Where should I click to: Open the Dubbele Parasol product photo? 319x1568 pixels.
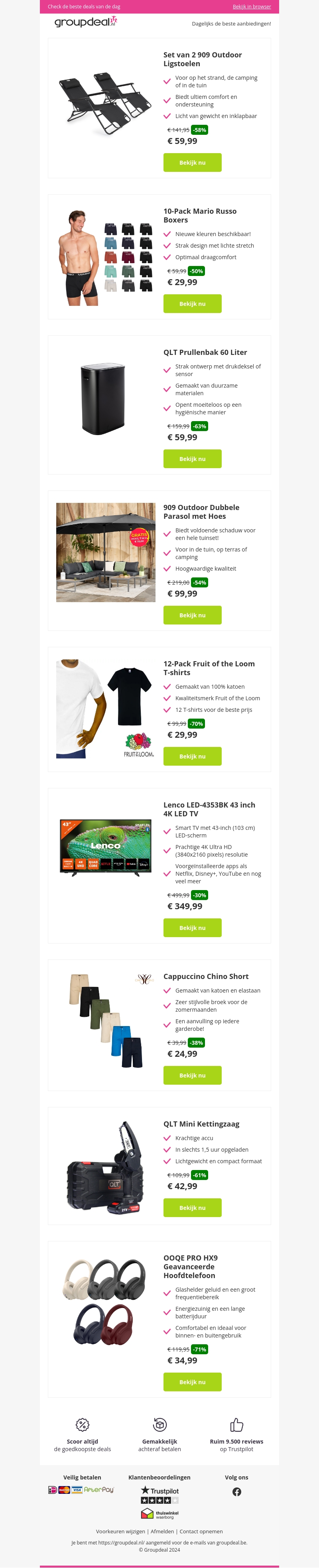coord(106,552)
